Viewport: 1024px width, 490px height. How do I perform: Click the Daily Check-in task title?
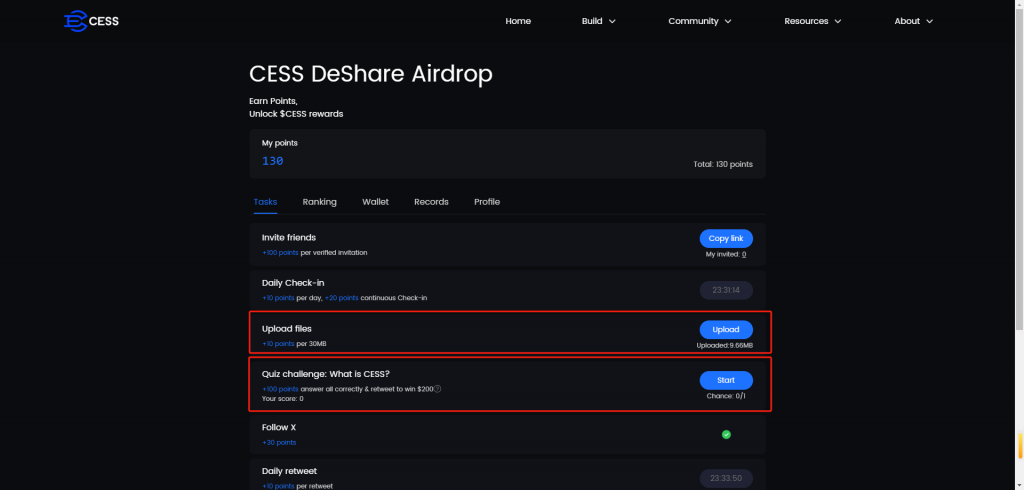coord(293,283)
